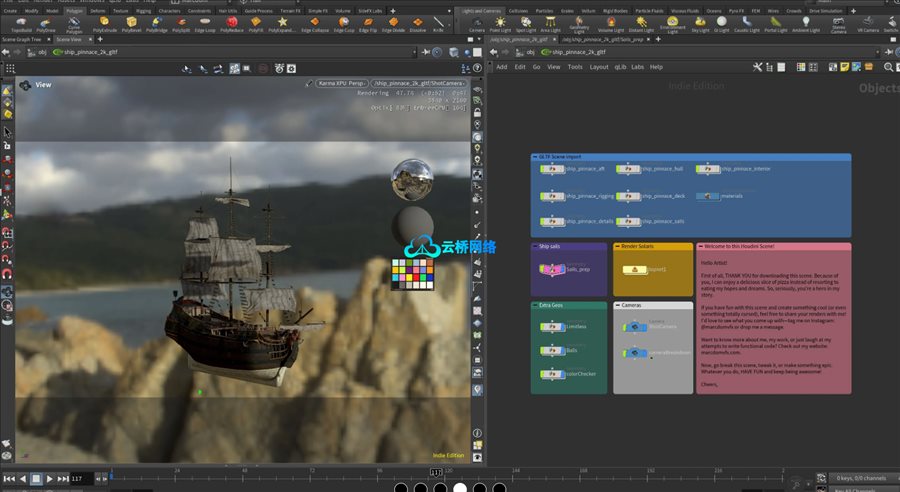The image size is (900, 492).
Task: Collapse the GLTF Scene Import network box
Action: (x=535, y=157)
